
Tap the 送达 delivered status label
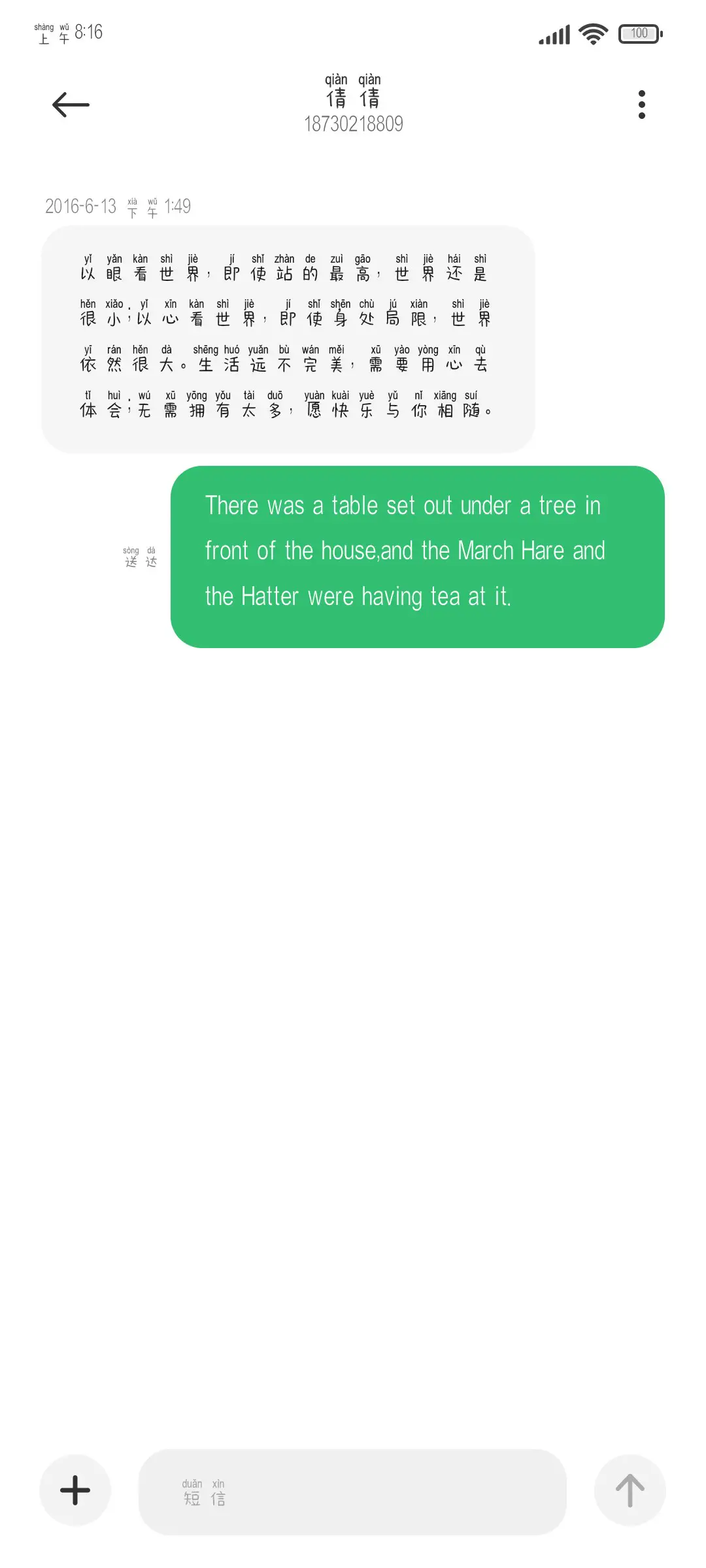[x=141, y=557]
